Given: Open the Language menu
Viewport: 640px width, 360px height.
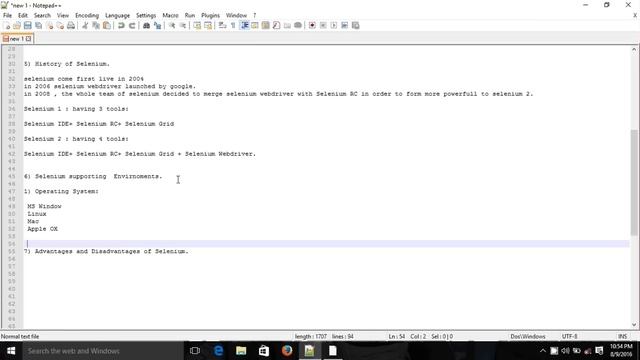Looking at the screenshot, I should pos(118,16).
